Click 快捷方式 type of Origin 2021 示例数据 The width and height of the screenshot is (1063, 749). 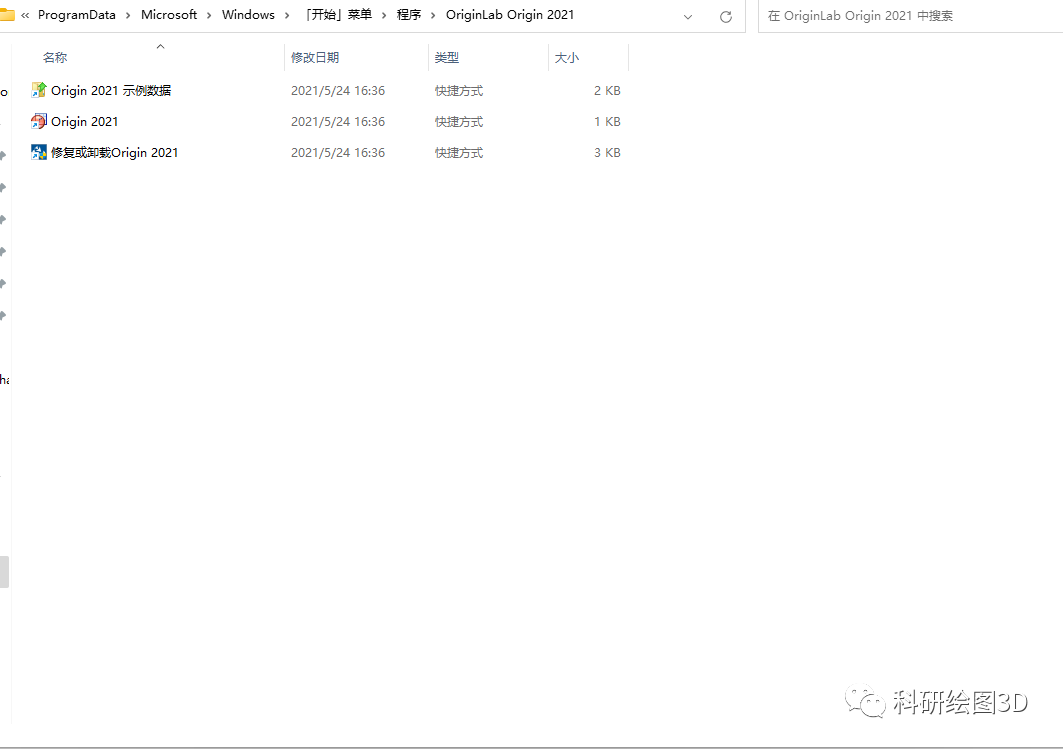click(x=459, y=91)
